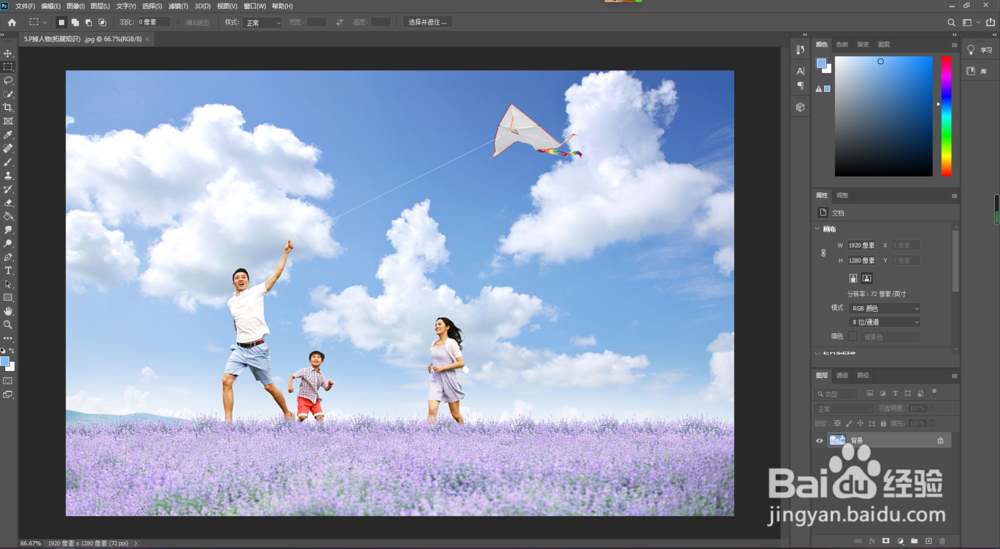Image resolution: width=1000 pixels, height=549 pixels.
Task: Select the Quick Selection tool
Action: pos(8,94)
